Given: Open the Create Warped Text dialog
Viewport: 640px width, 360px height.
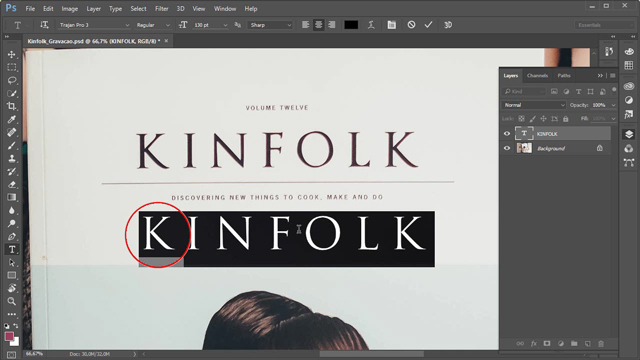Looking at the screenshot, I should (x=371, y=25).
